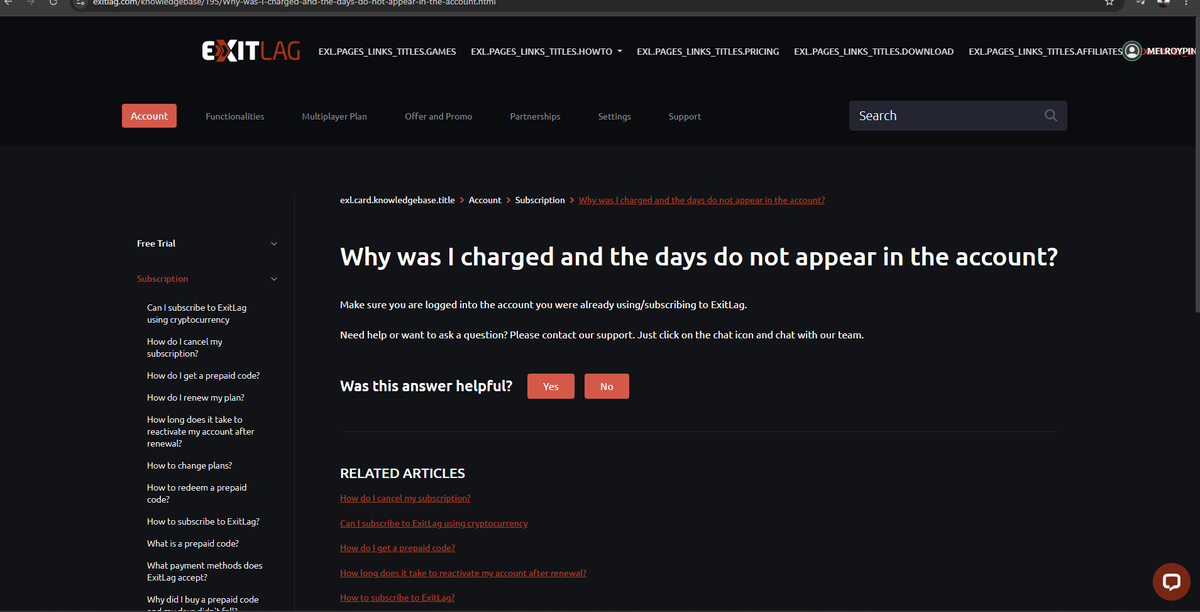The height and width of the screenshot is (612, 1200).
Task: Open sidebar How do I renew my plan
Action: (196, 398)
